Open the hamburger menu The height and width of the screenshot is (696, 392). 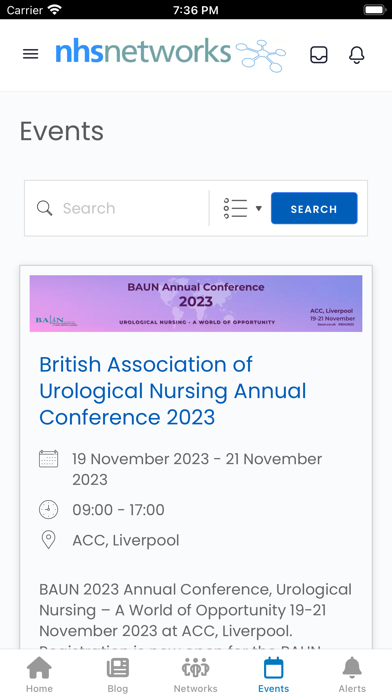[x=31, y=54]
